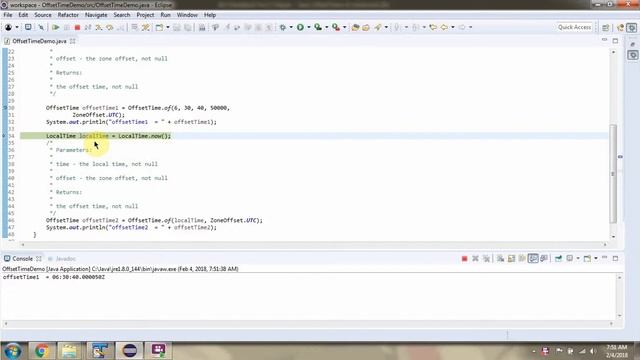Open the External Tools dropdown arrow
Viewport: 640px width, 360px height.
345,27
